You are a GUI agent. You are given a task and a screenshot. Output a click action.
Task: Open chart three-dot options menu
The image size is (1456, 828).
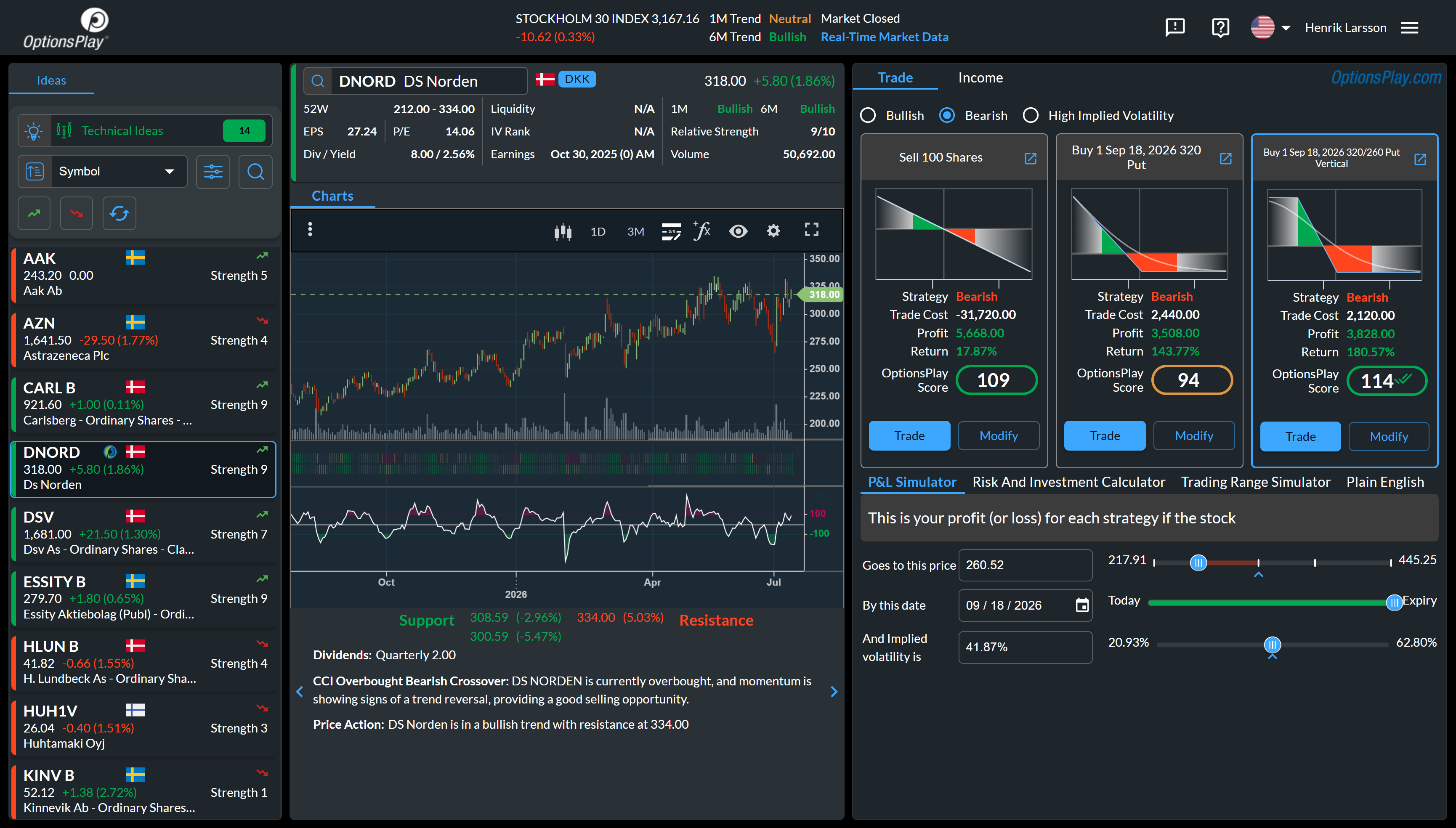[x=309, y=229]
